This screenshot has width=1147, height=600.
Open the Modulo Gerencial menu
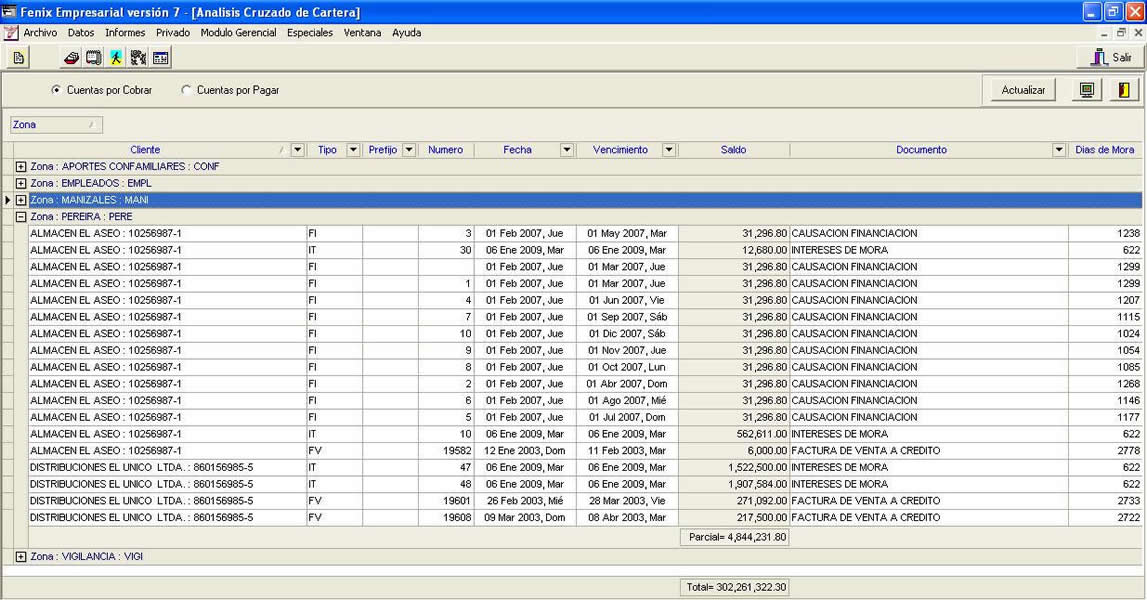(238, 33)
